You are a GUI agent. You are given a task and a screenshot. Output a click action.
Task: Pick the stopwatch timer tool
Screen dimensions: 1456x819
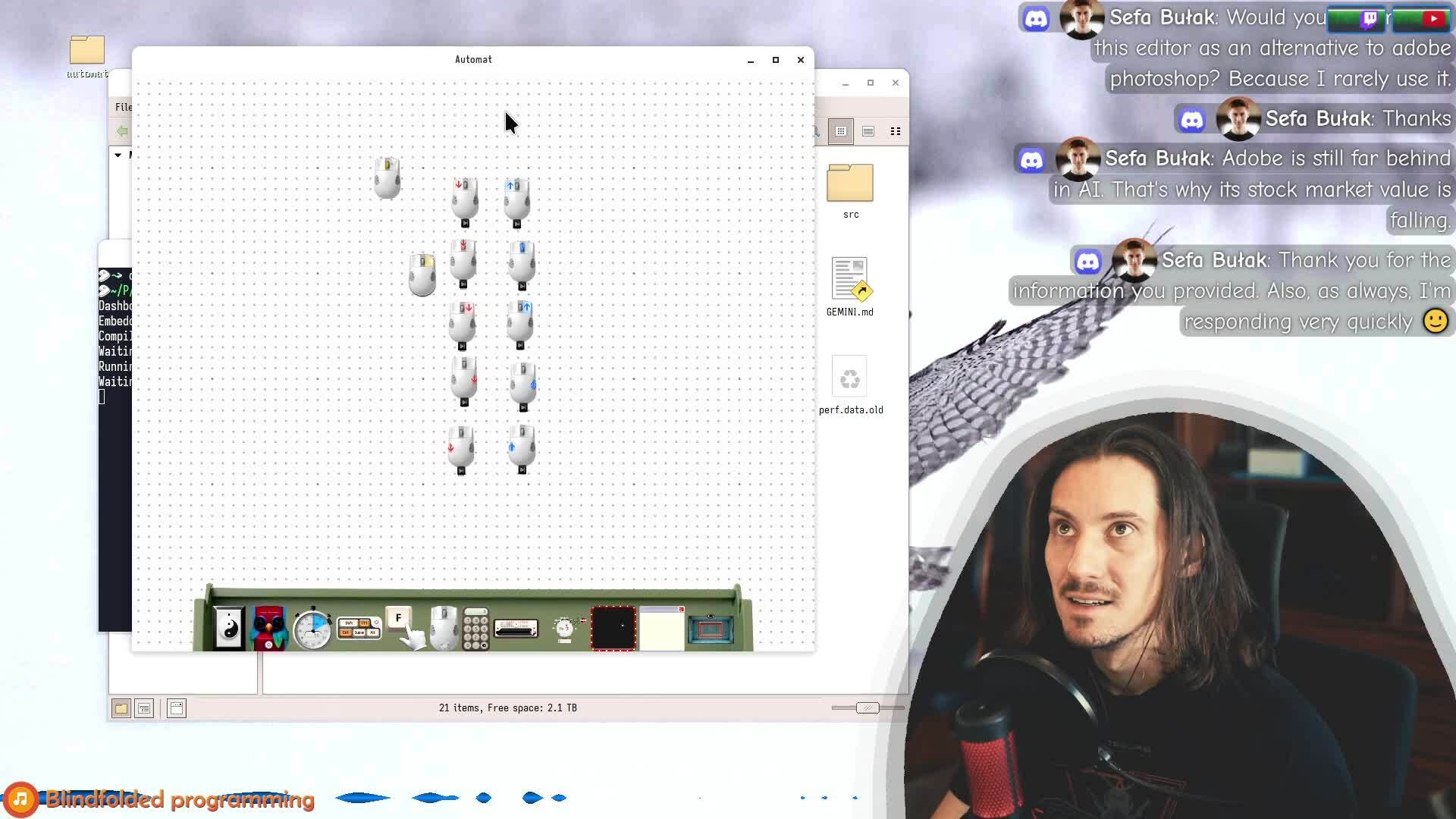312,629
